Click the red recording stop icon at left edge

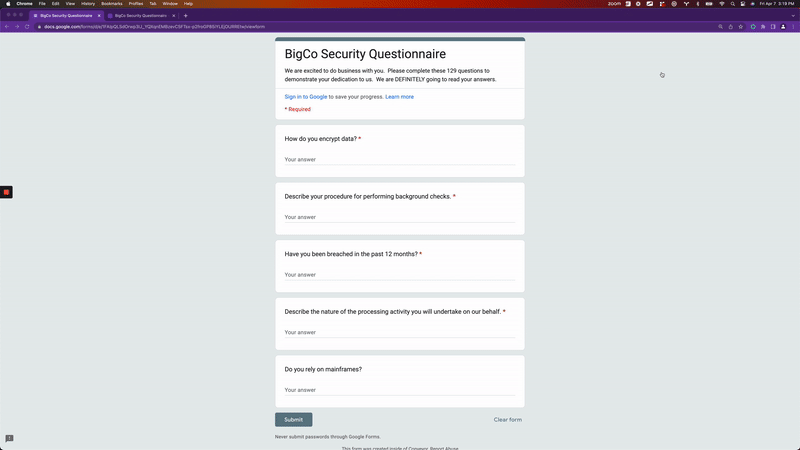6,192
